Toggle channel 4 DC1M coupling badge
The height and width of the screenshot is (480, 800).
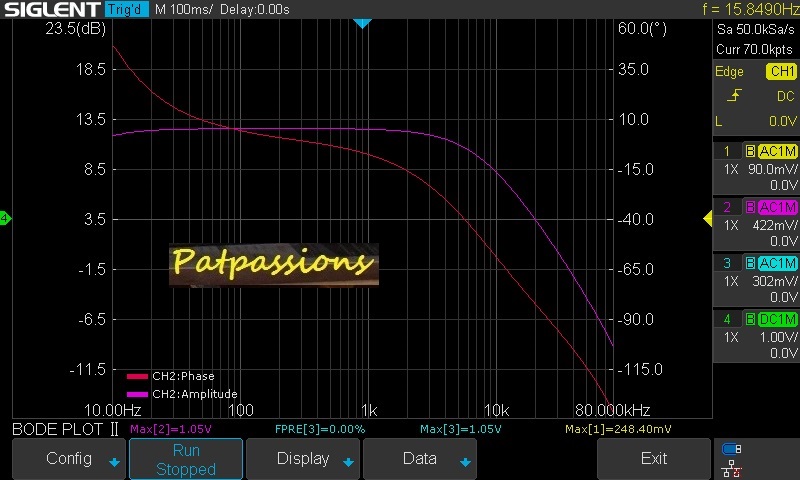777,319
